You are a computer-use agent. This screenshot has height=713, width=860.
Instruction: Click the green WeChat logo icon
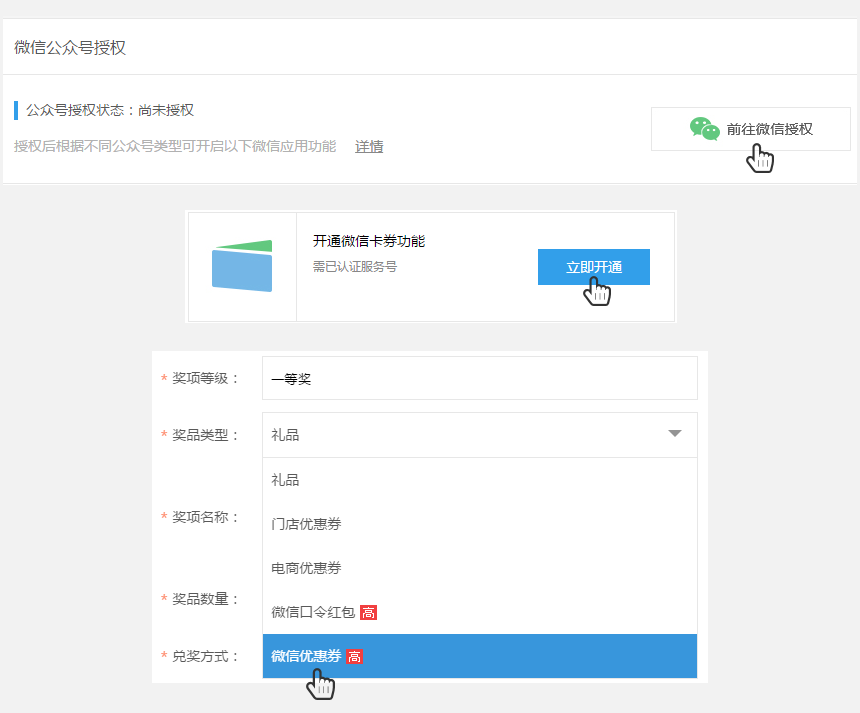tap(704, 129)
